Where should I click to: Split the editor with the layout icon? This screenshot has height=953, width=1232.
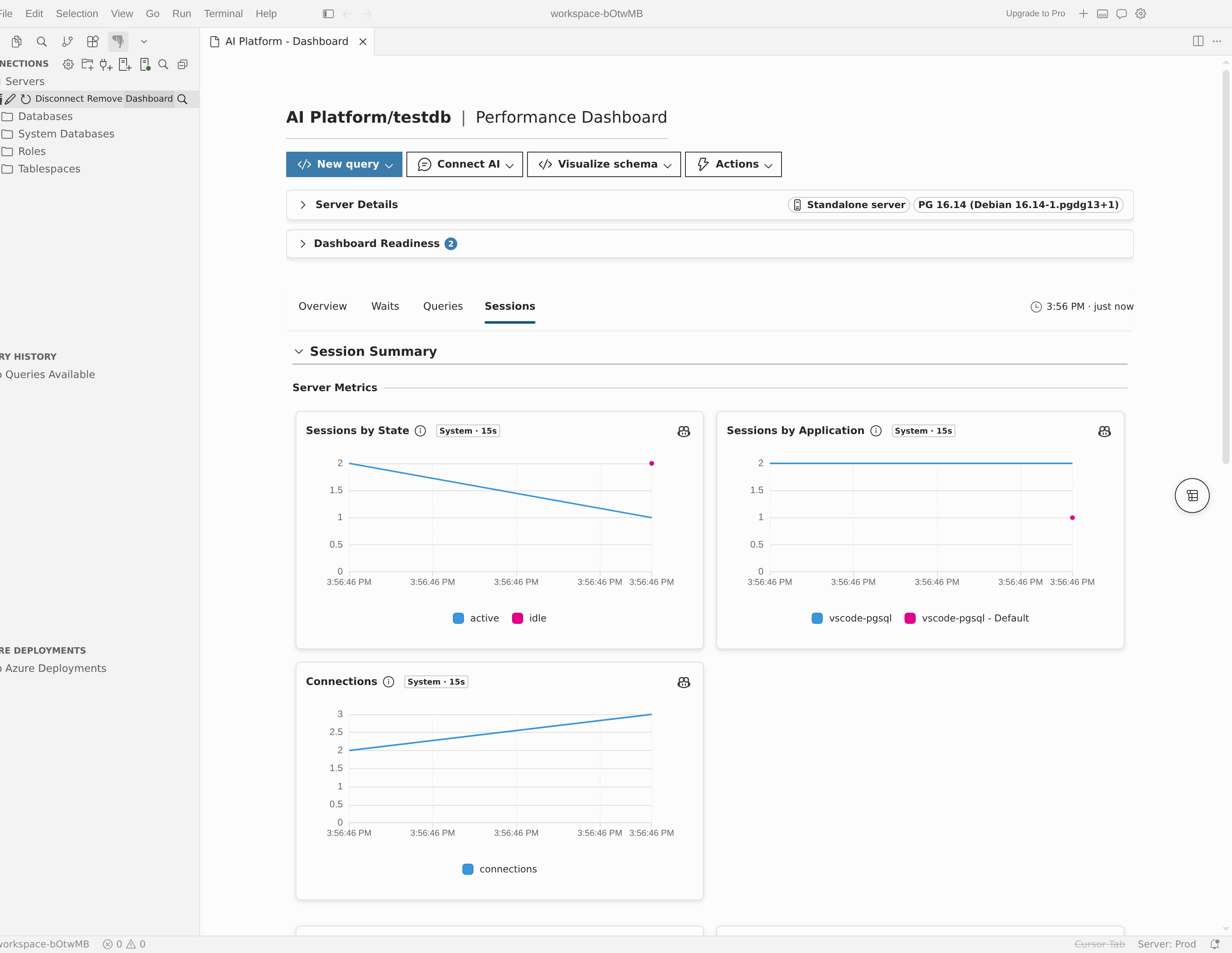1198,41
